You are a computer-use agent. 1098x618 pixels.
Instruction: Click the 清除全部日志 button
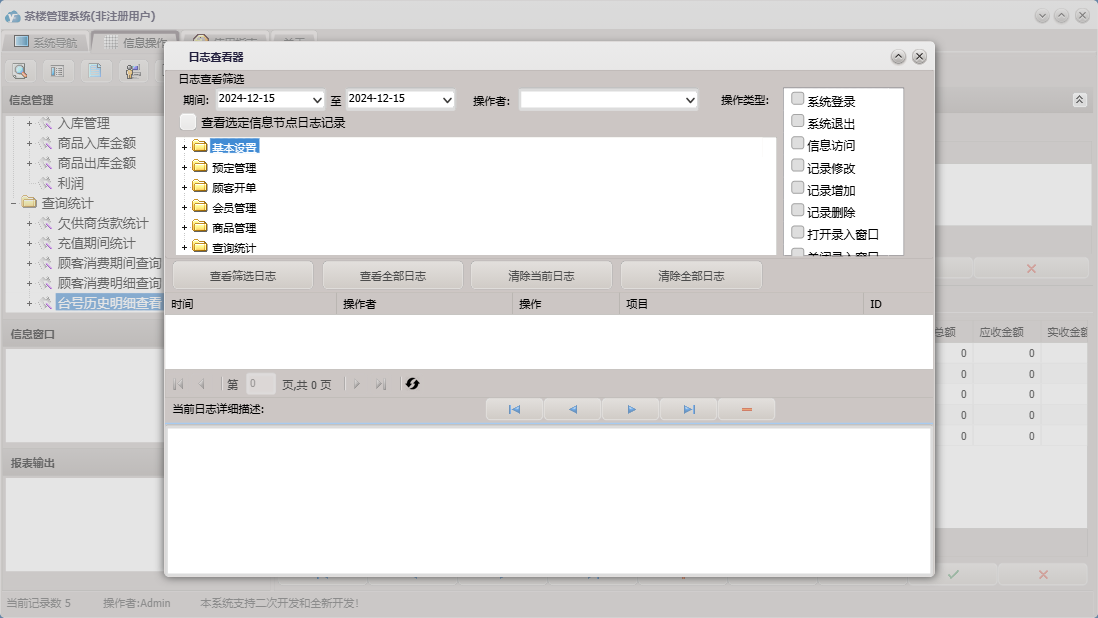point(691,276)
